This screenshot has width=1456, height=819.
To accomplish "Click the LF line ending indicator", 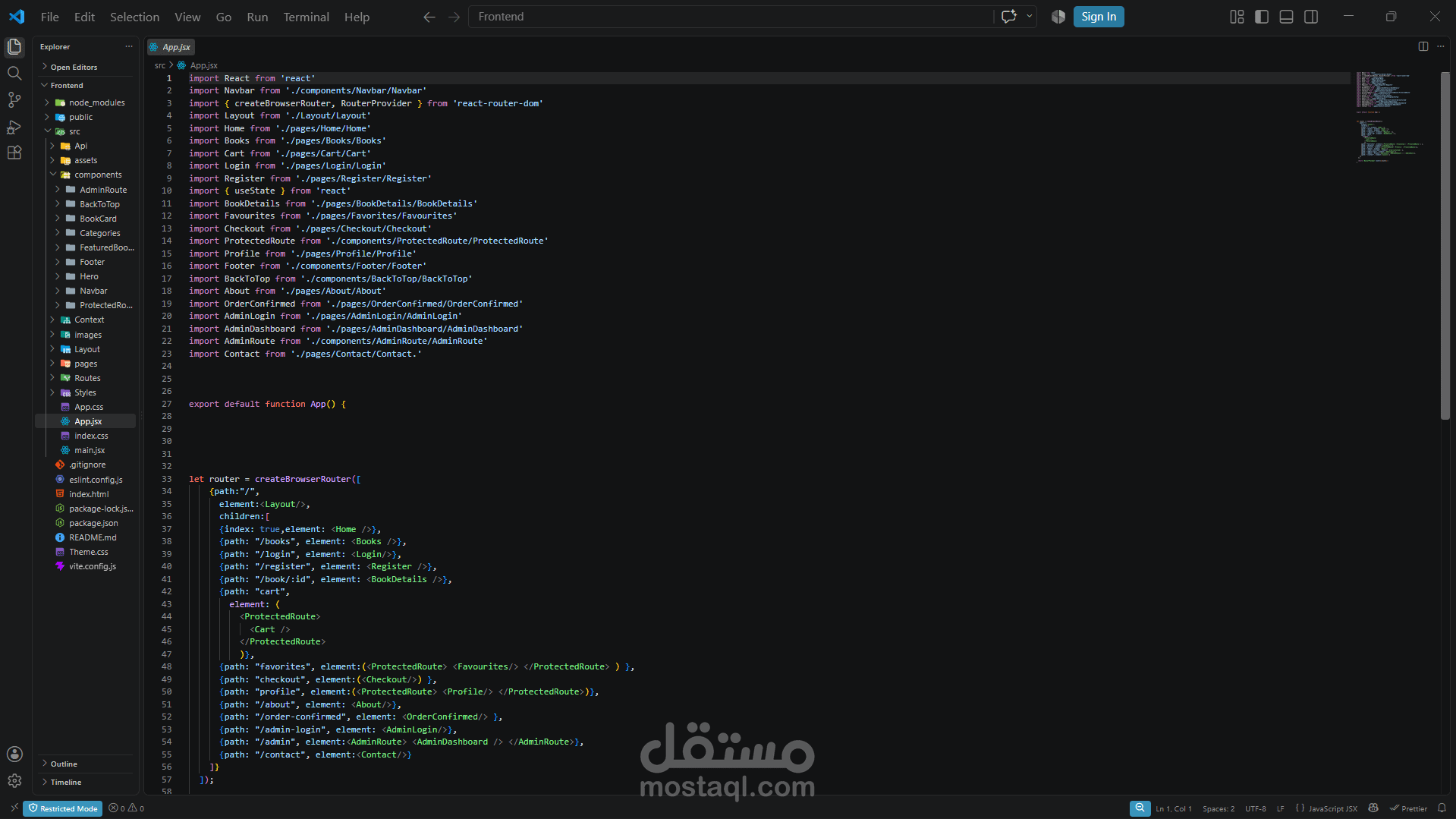I will coord(1281,808).
